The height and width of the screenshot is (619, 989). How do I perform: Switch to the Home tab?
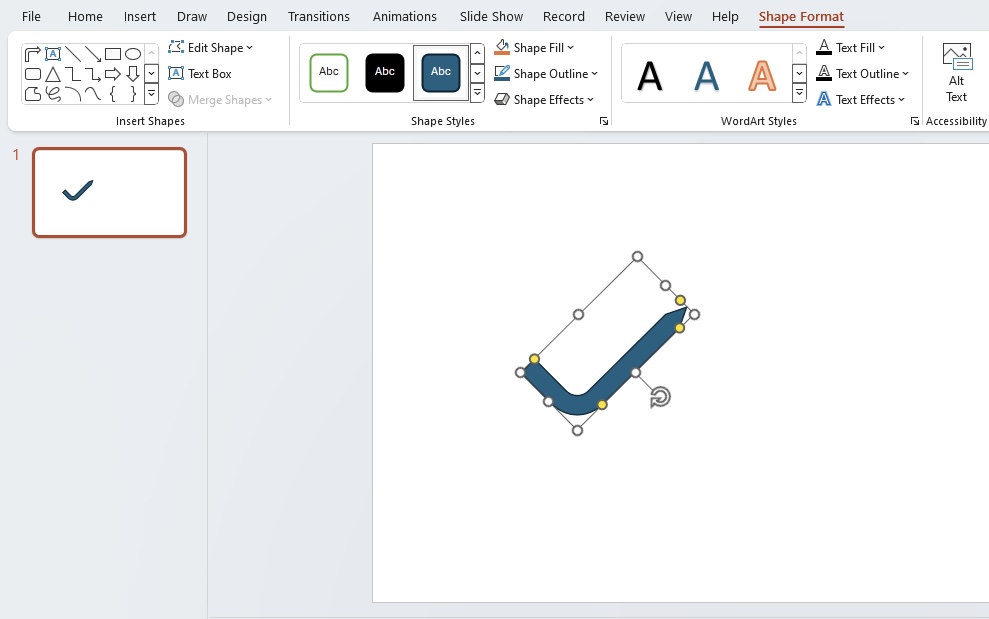[x=85, y=16]
